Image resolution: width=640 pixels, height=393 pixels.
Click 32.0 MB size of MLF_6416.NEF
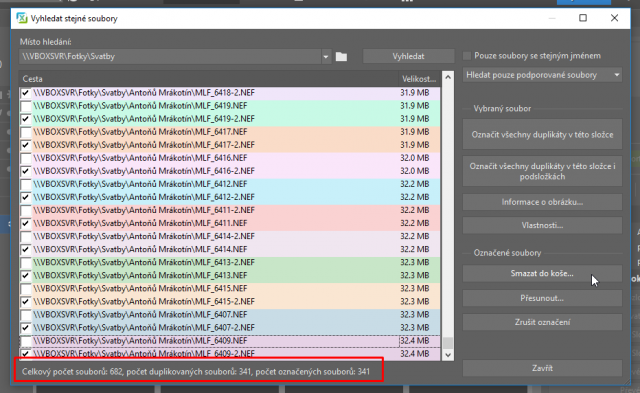(414, 158)
